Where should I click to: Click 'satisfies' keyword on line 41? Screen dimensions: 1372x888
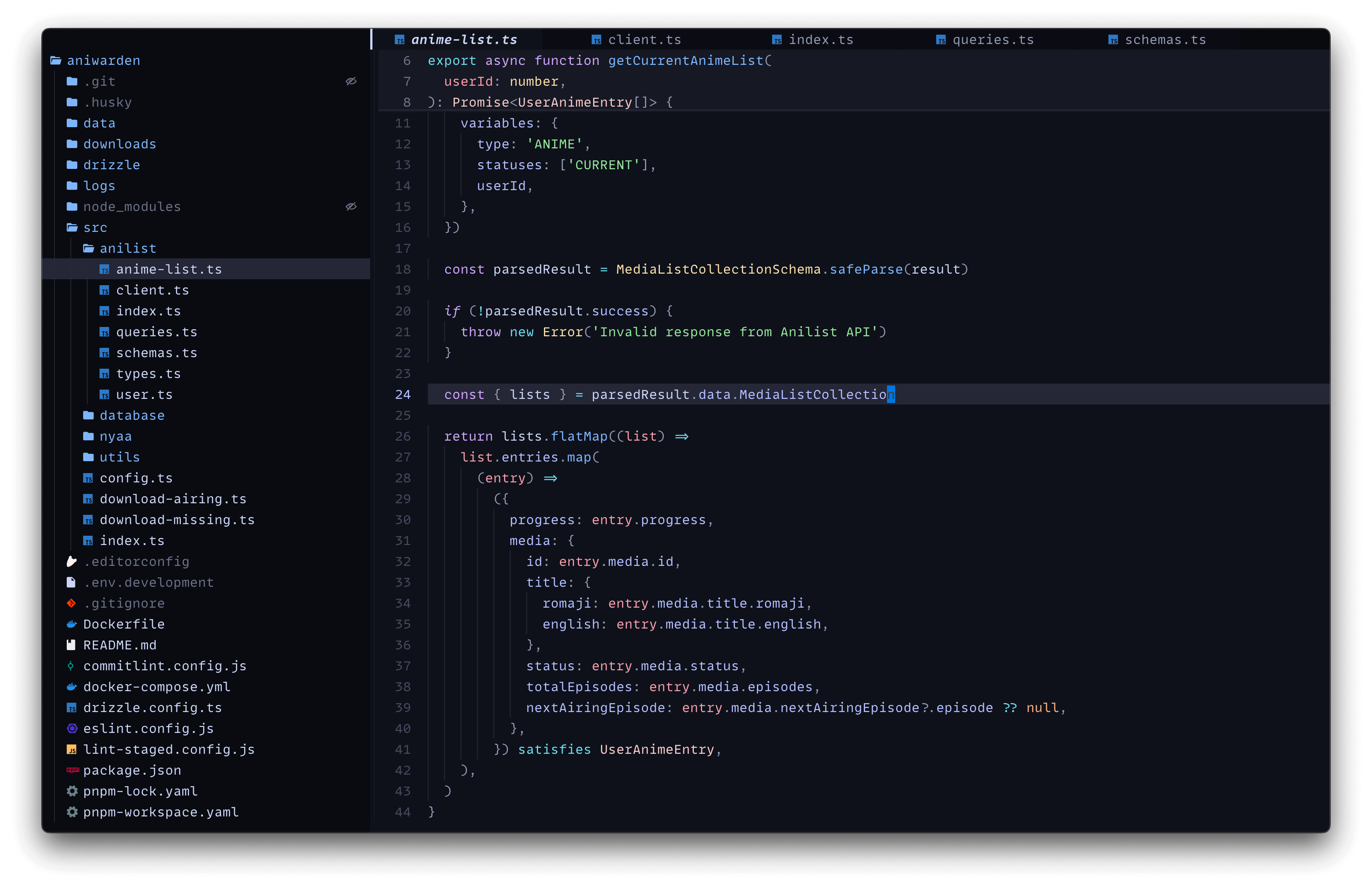554,749
